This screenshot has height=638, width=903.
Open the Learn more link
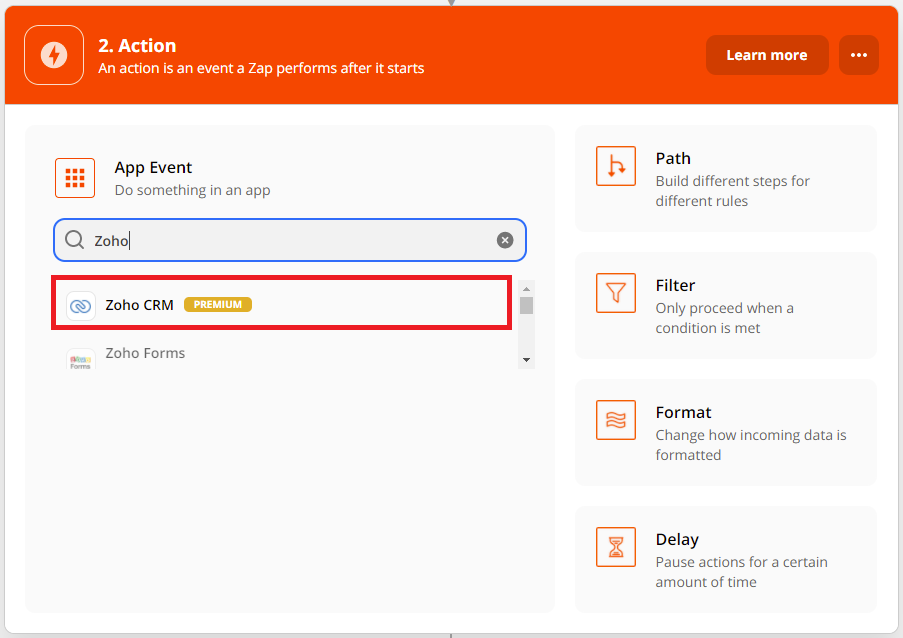tap(767, 55)
